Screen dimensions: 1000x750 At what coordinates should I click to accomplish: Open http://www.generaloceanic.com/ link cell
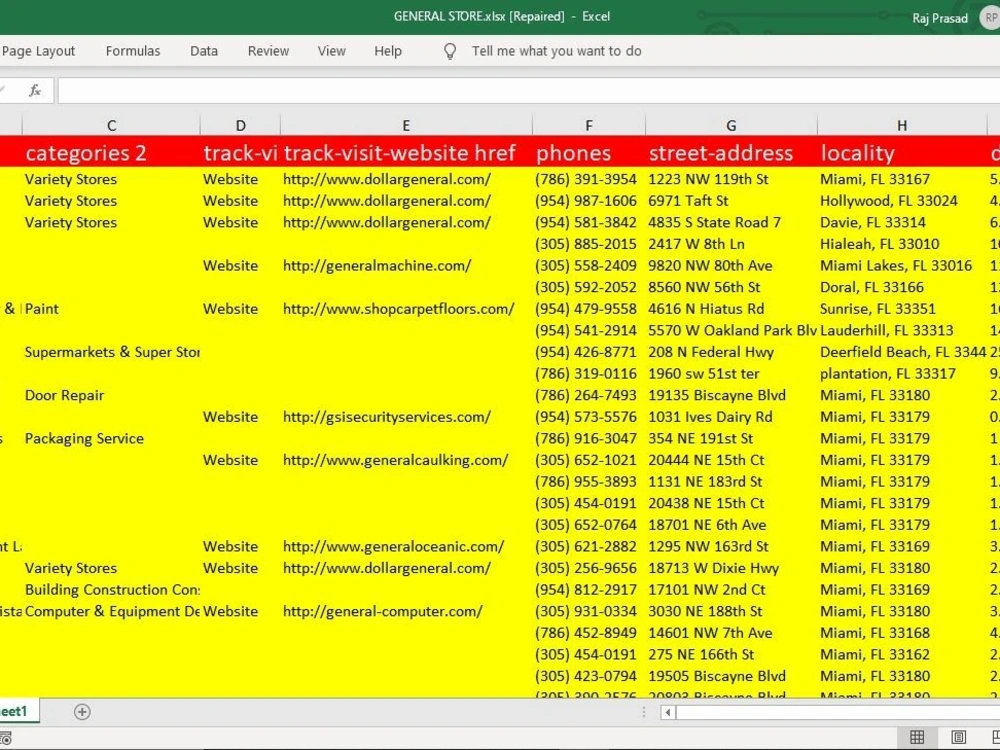[x=406, y=547]
